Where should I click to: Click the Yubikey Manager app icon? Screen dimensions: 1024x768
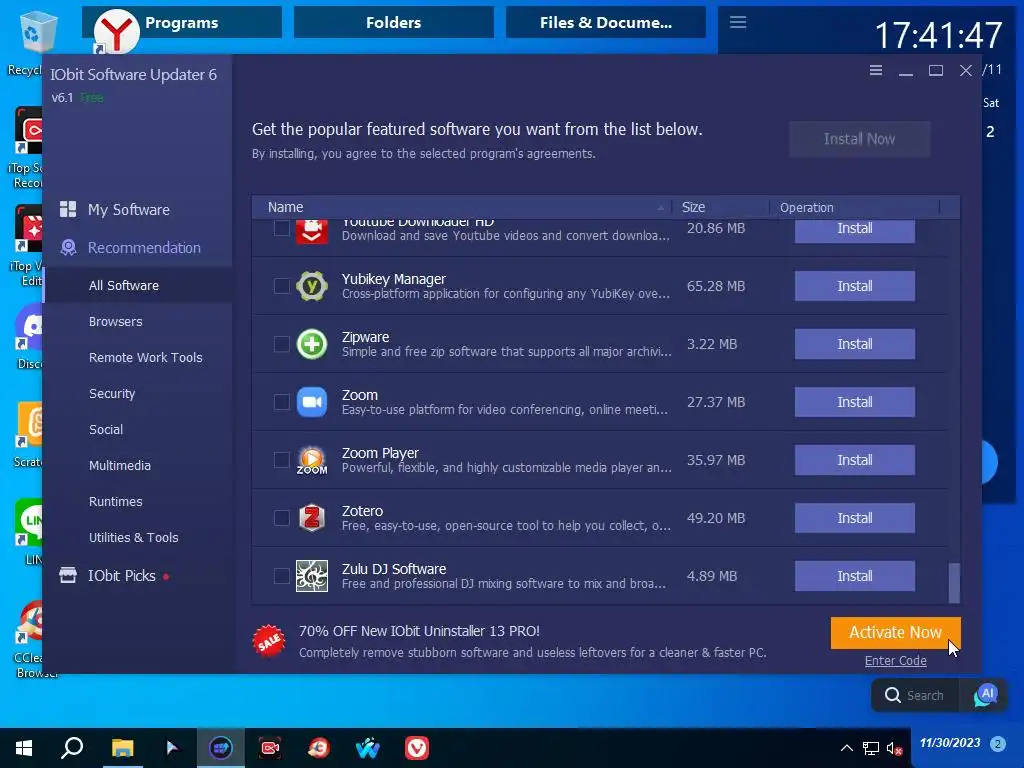pos(312,286)
